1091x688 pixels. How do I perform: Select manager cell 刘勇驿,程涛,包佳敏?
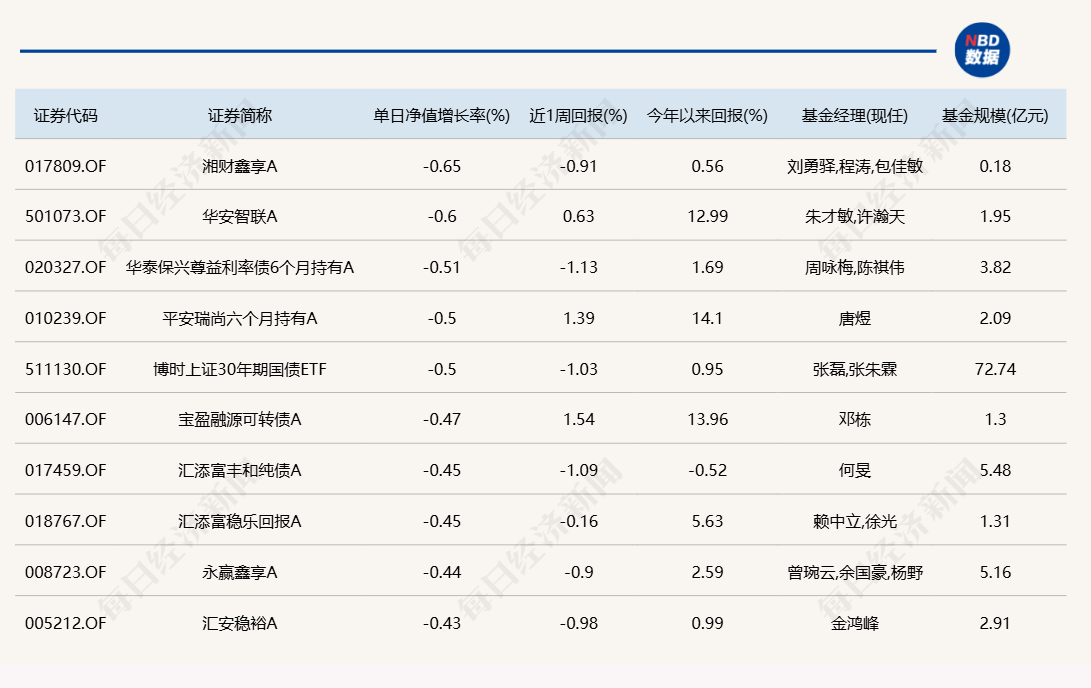[x=854, y=166]
